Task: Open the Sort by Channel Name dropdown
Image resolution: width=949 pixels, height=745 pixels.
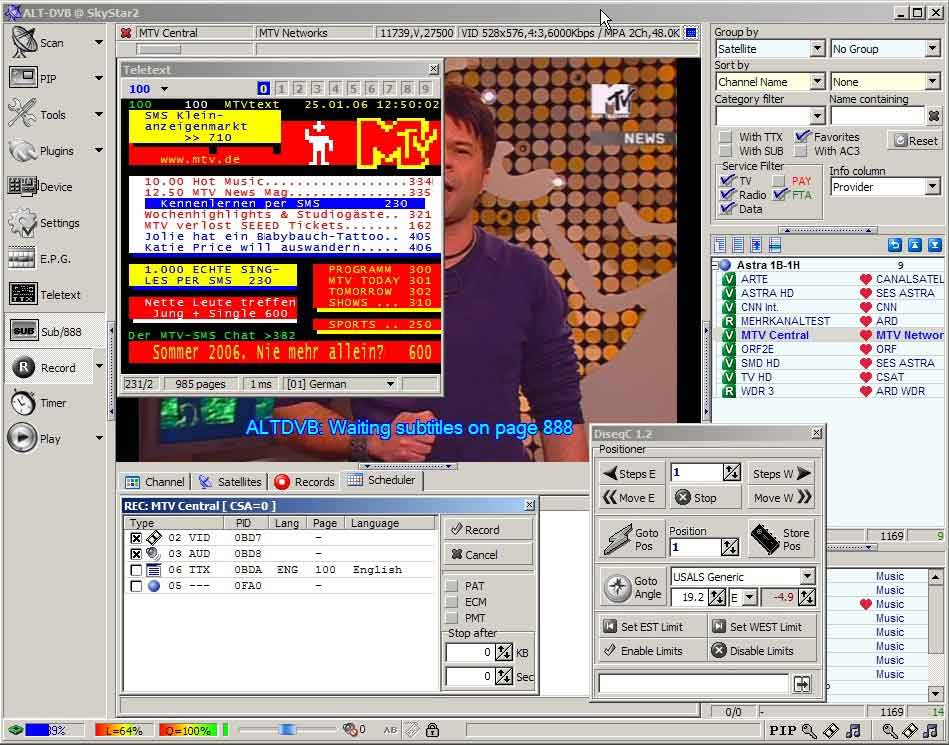Action: click(817, 82)
